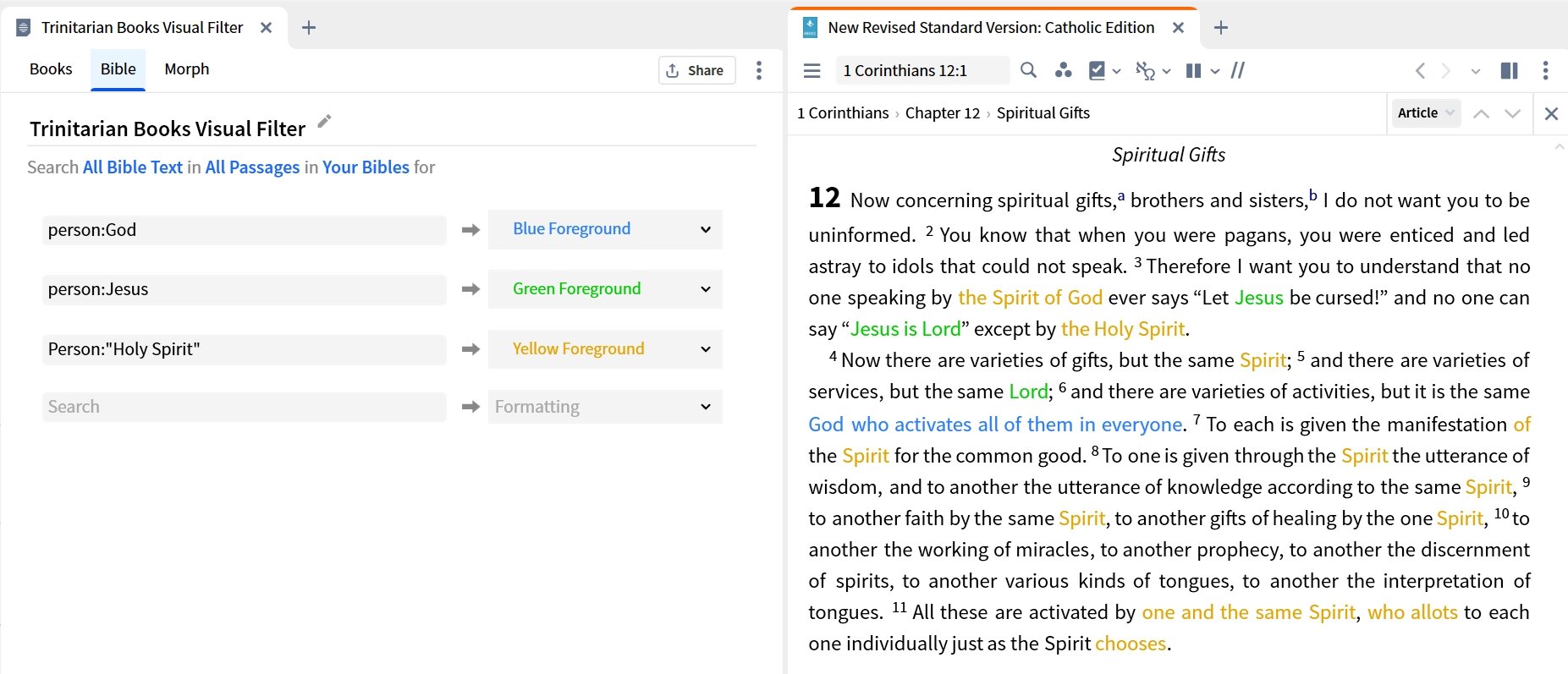Click the Person:"Holy Spirit" search field

(245, 349)
